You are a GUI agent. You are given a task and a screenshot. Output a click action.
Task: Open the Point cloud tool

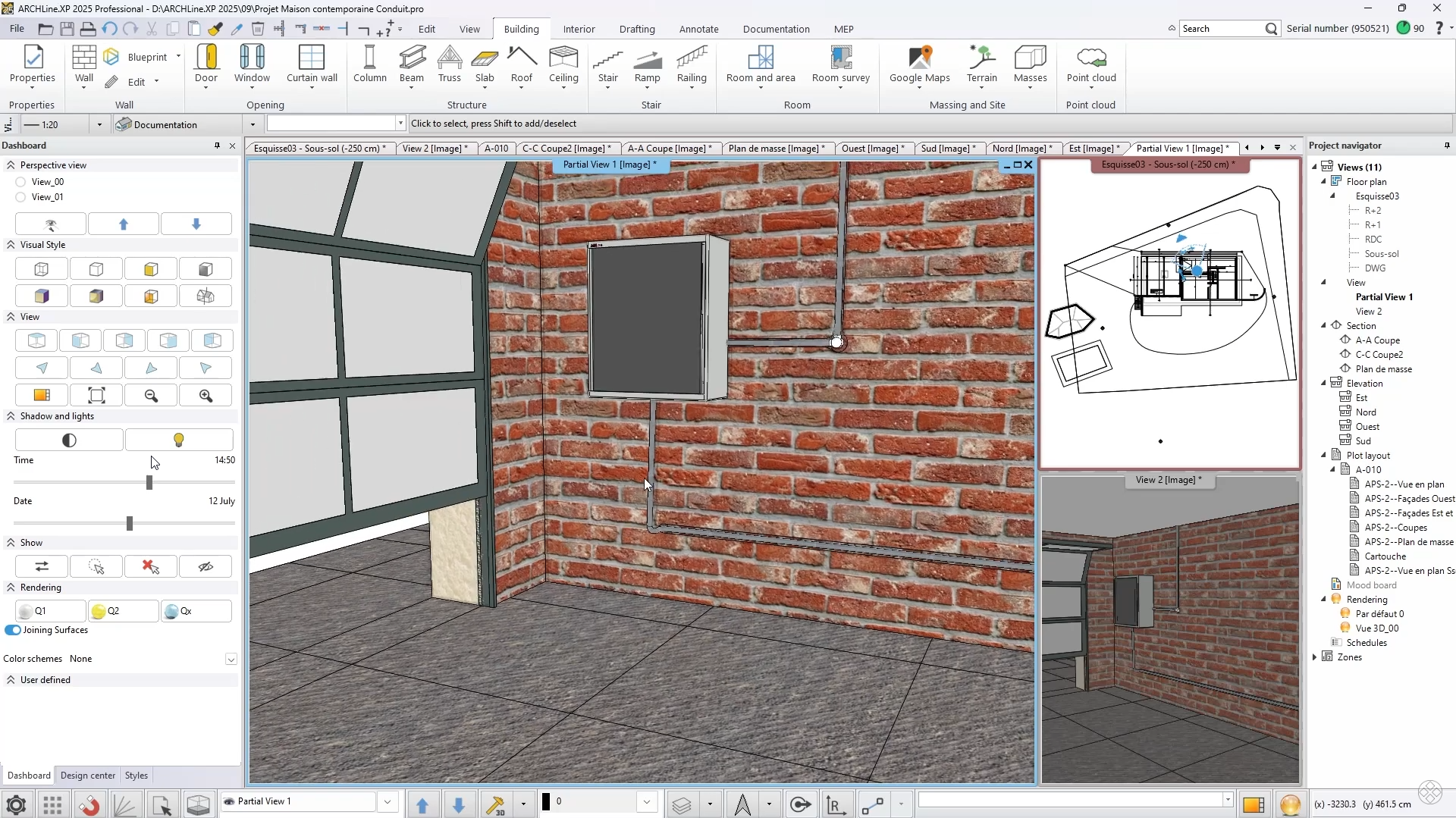(x=1091, y=64)
